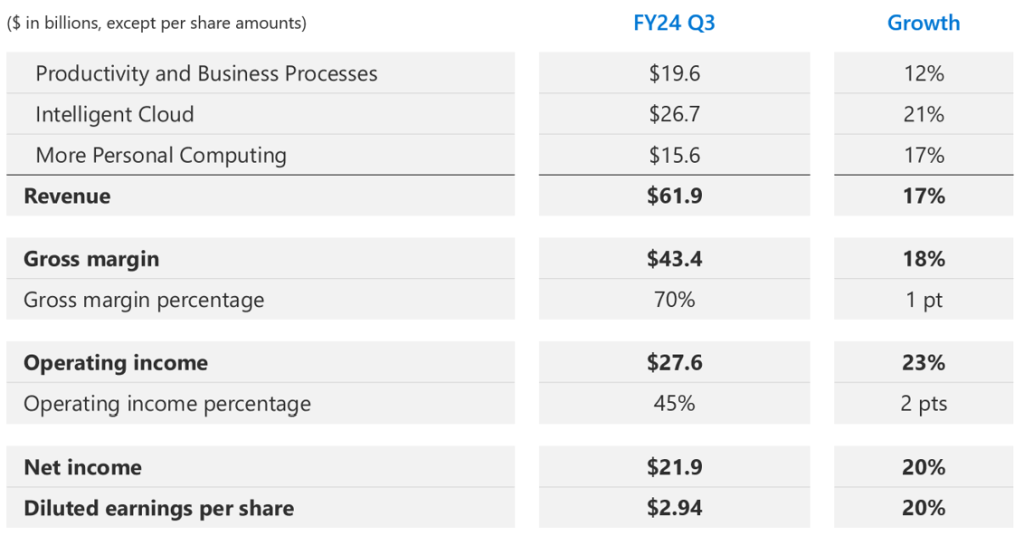Click the 1 pt growth cell
This screenshot has width=1024, height=536.
tap(923, 300)
